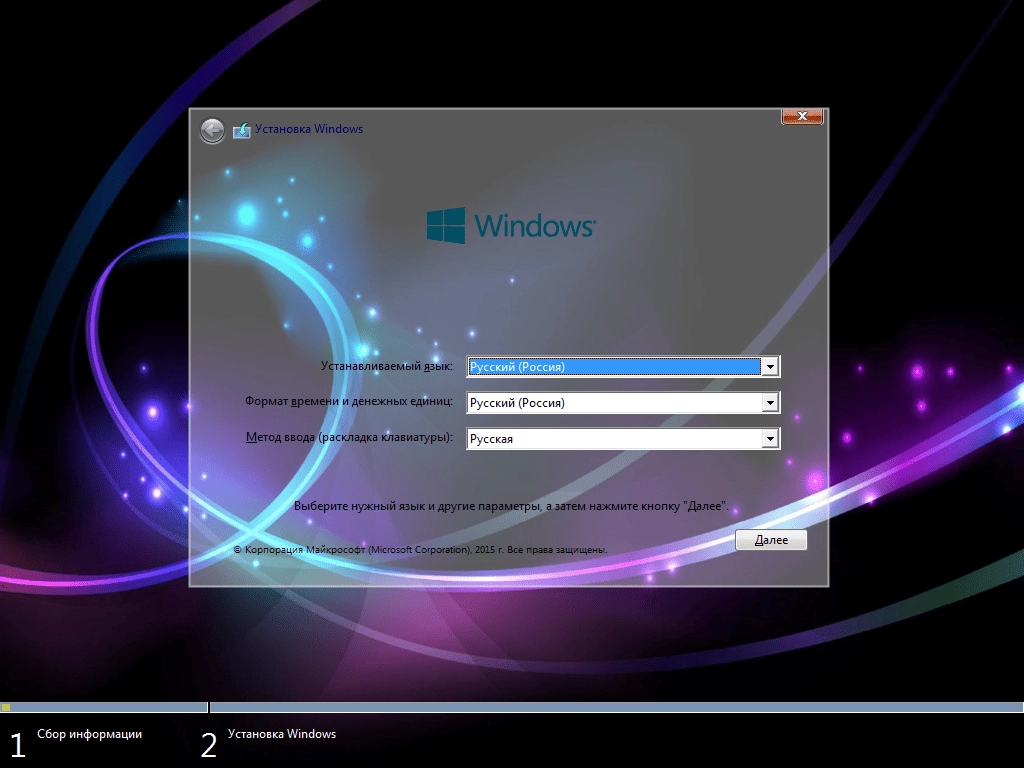The height and width of the screenshot is (768, 1024).
Task: Click the instruction text about choosing language
Action: coord(512,505)
